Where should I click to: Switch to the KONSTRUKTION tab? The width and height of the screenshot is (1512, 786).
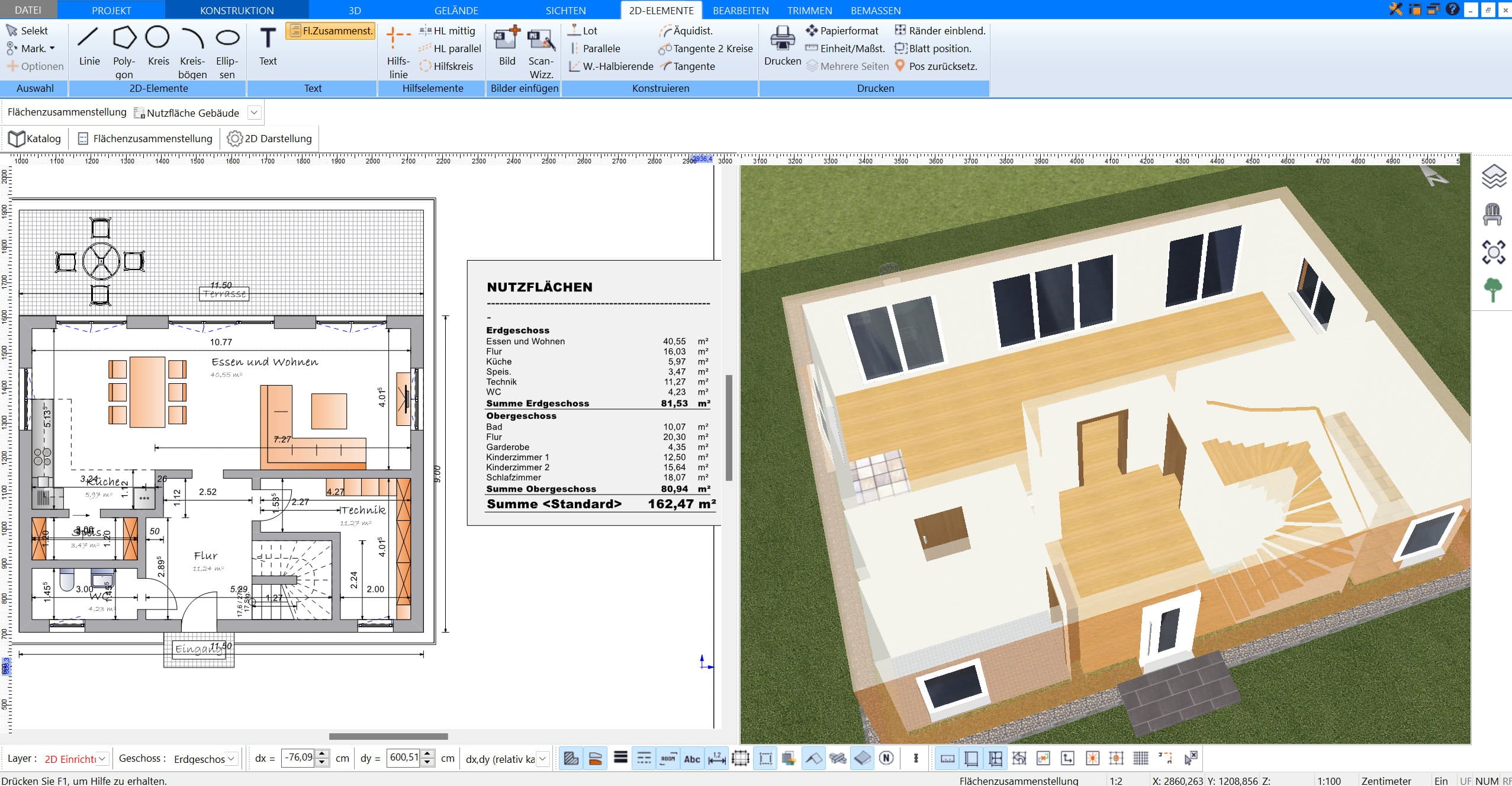[237, 10]
